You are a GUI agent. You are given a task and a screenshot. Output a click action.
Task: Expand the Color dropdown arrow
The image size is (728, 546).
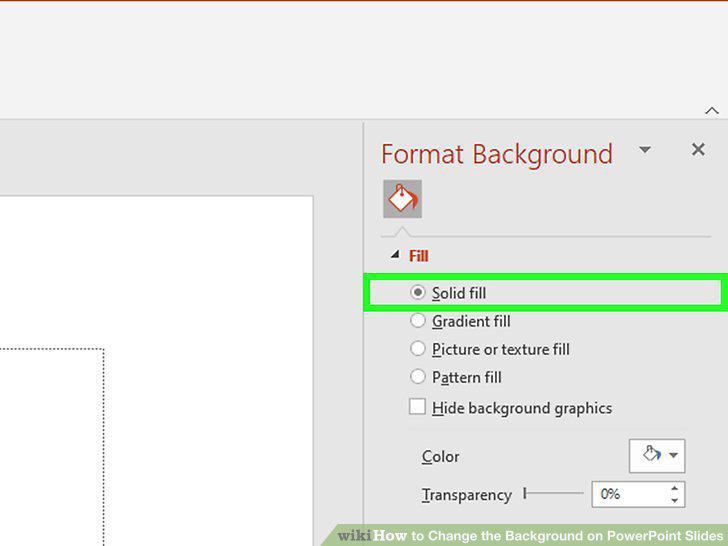674,455
